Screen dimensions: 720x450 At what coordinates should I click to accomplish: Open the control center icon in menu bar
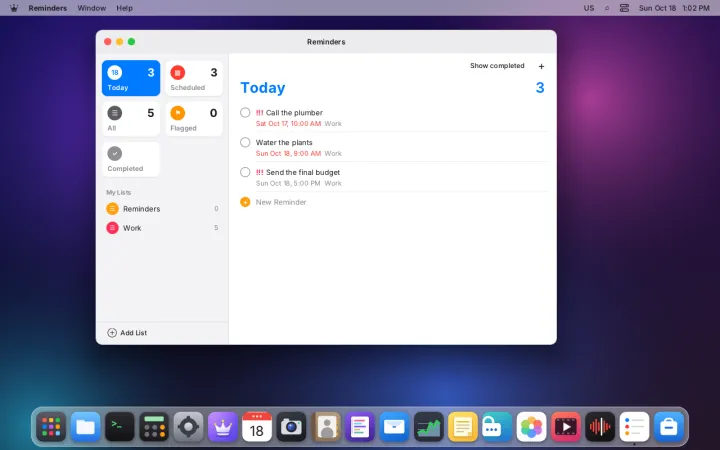pos(624,8)
